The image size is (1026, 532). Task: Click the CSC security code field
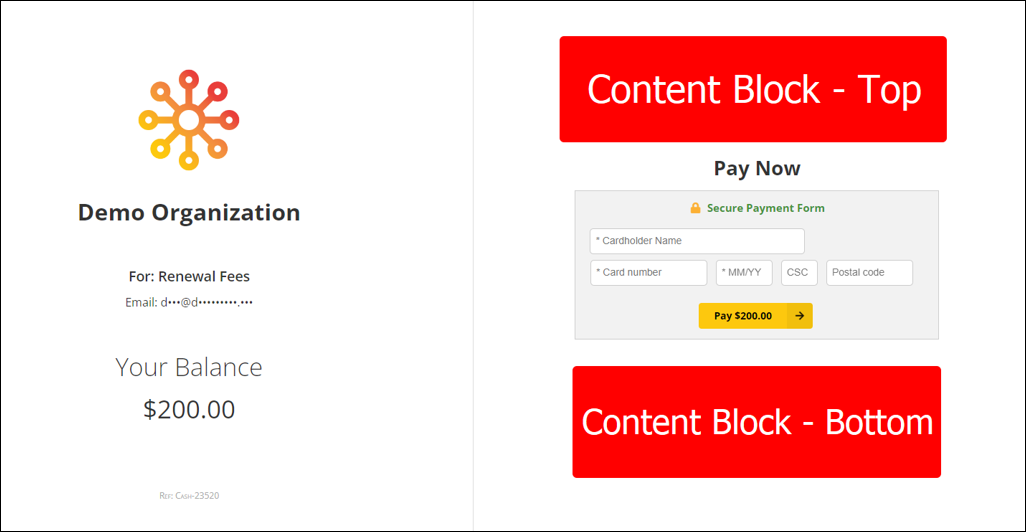(799, 273)
